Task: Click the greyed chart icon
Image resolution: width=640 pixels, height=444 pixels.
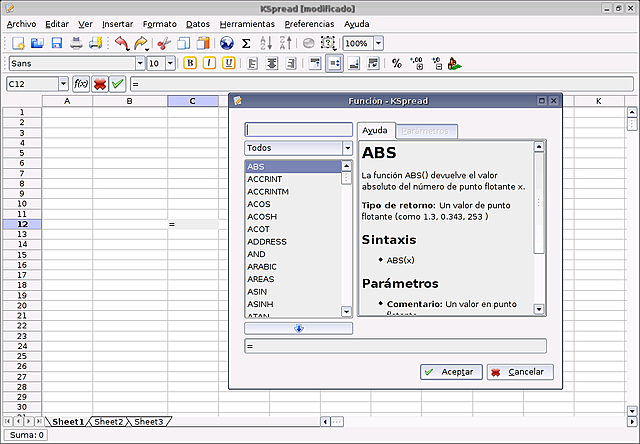Action: [309, 43]
